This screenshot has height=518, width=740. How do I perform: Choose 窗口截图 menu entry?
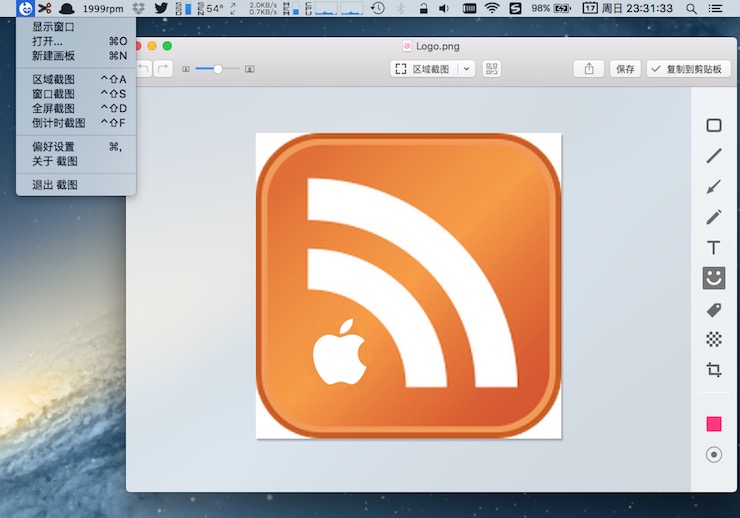[76, 94]
